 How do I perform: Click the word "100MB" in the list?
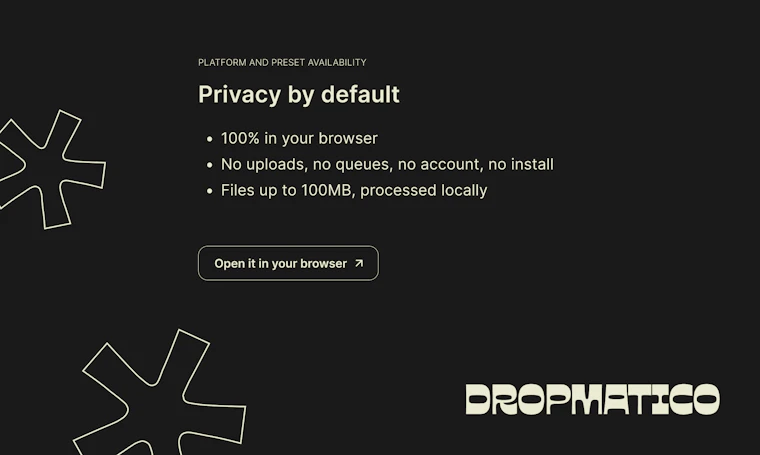coord(328,190)
